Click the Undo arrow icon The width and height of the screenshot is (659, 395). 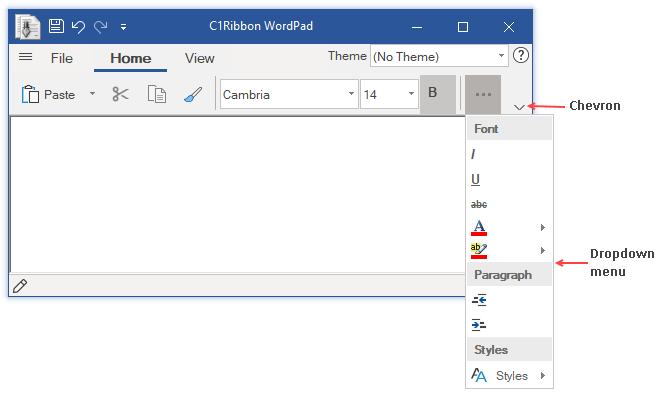[x=78, y=27]
